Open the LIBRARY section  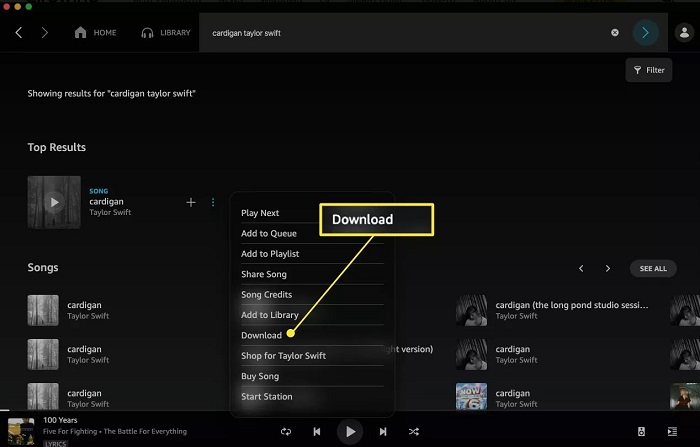[166, 33]
